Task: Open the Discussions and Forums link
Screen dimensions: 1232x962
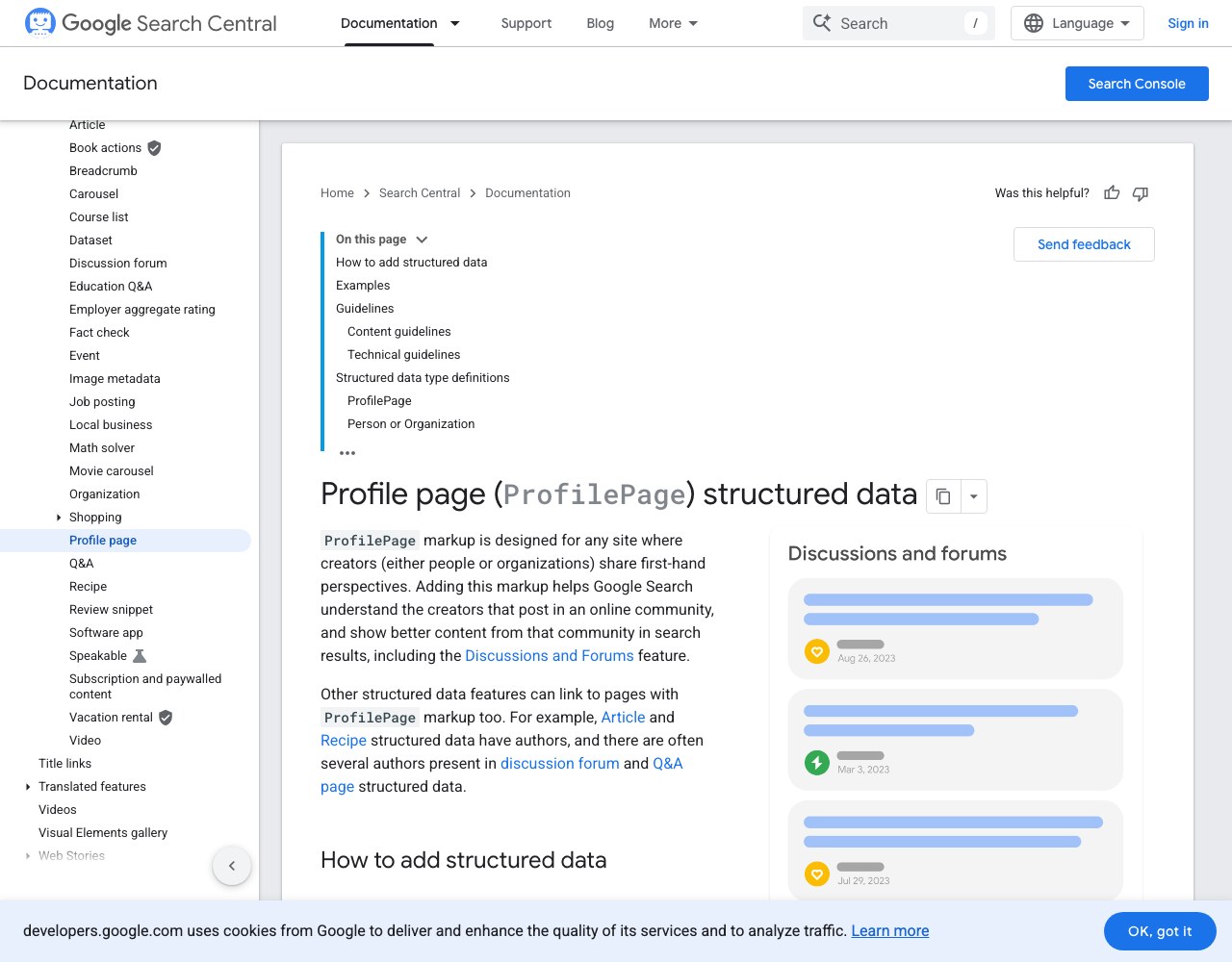Action: pyautogui.click(x=550, y=656)
